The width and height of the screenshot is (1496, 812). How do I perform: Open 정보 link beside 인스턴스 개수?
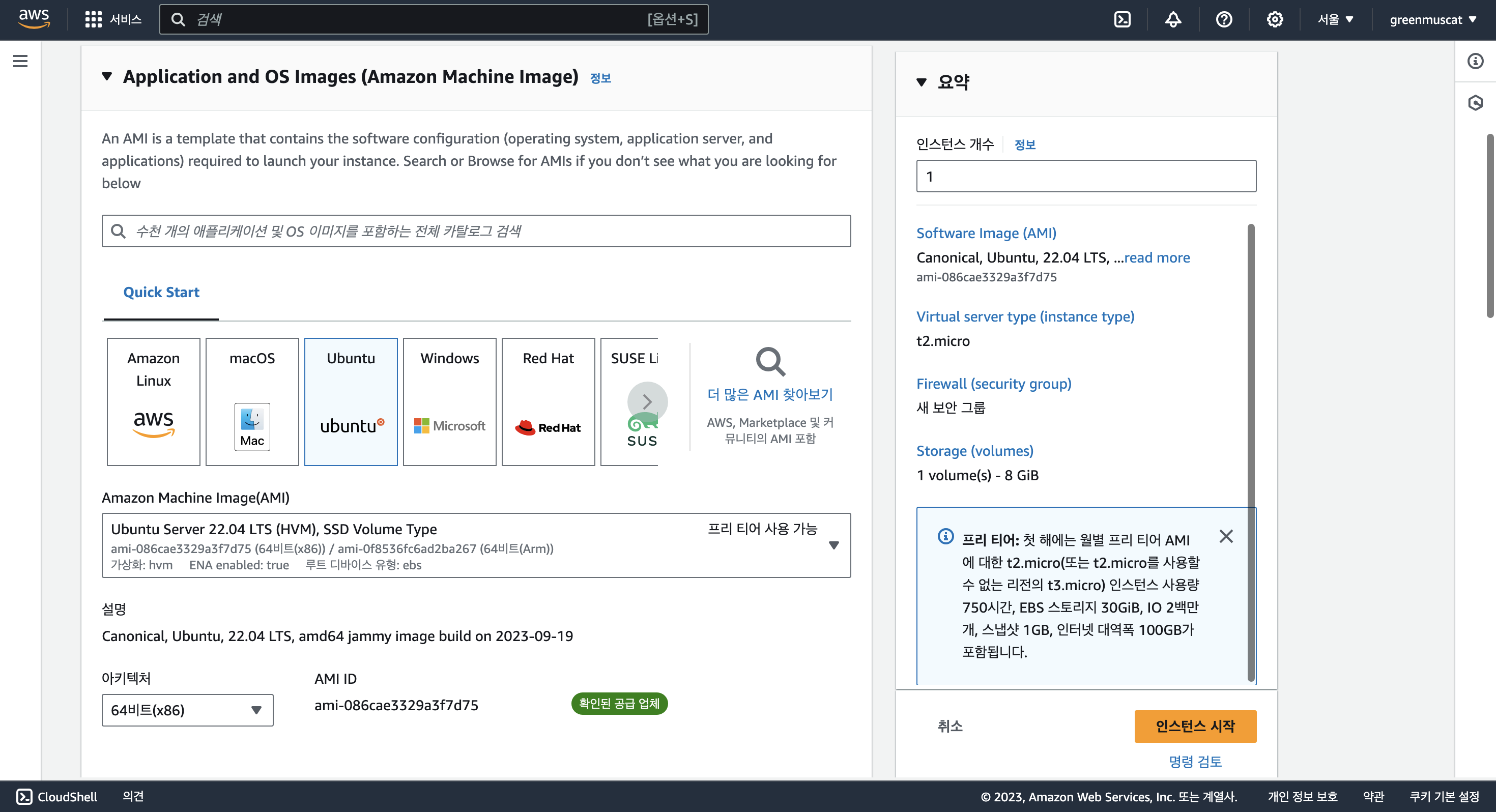pyautogui.click(x=1024, y=144)
